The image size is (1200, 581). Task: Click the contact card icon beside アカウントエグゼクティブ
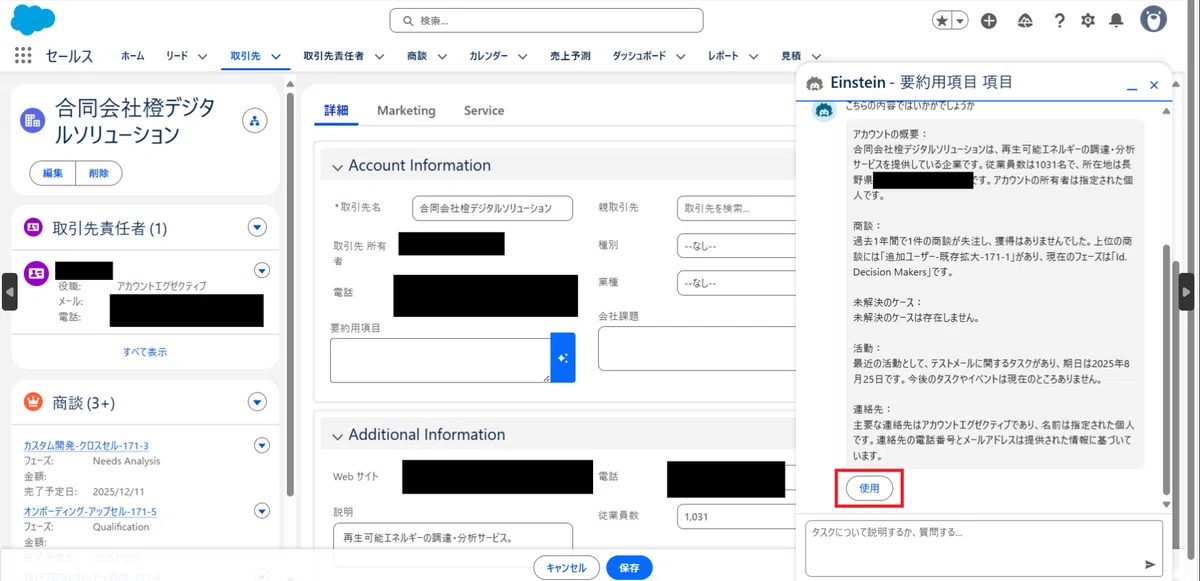[x=36, y=273]
